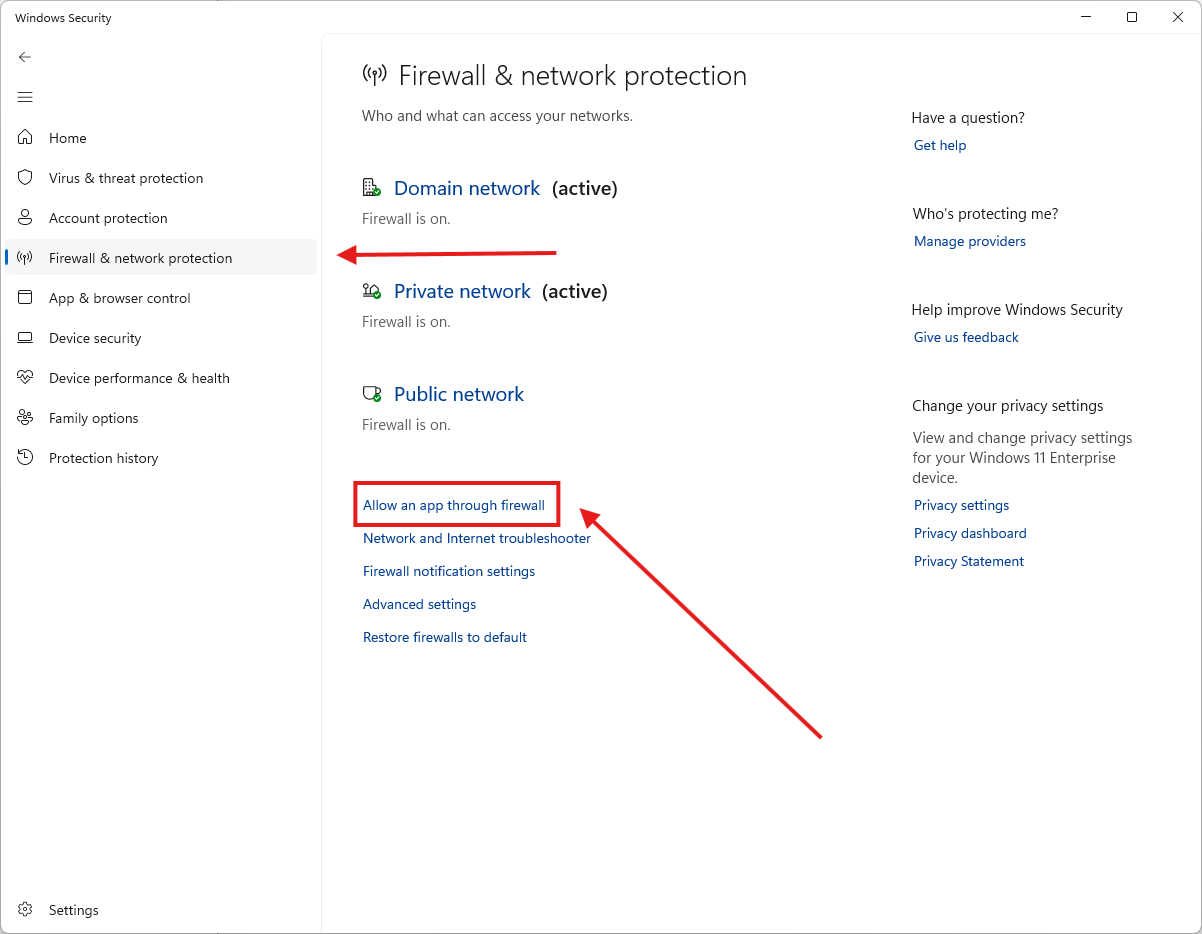Viewport: 1202px width, 934px height.
Task: Select the App & browser control icon
Action: click(x=26, y=298)
